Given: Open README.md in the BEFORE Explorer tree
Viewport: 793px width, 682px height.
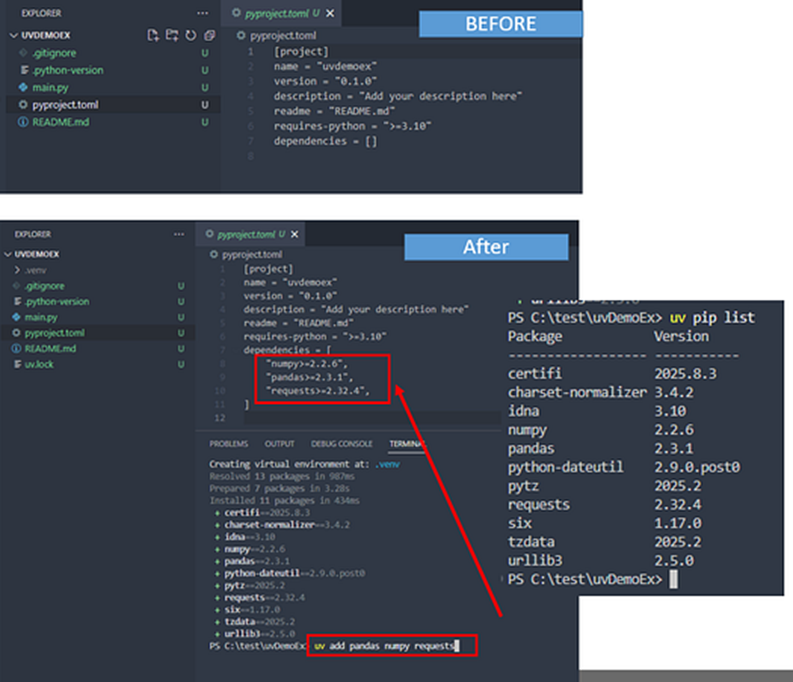Looking at the screenshot, I should click(60, 121).
